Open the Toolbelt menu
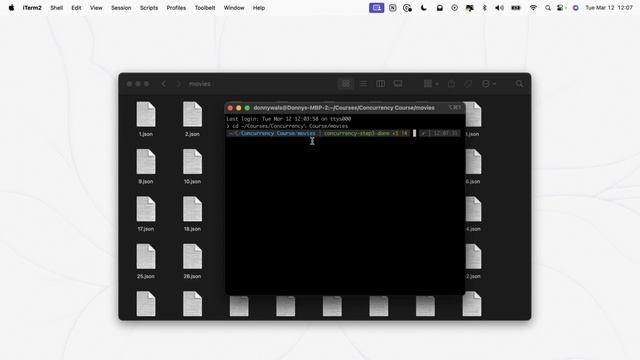 tap(204, 8)
